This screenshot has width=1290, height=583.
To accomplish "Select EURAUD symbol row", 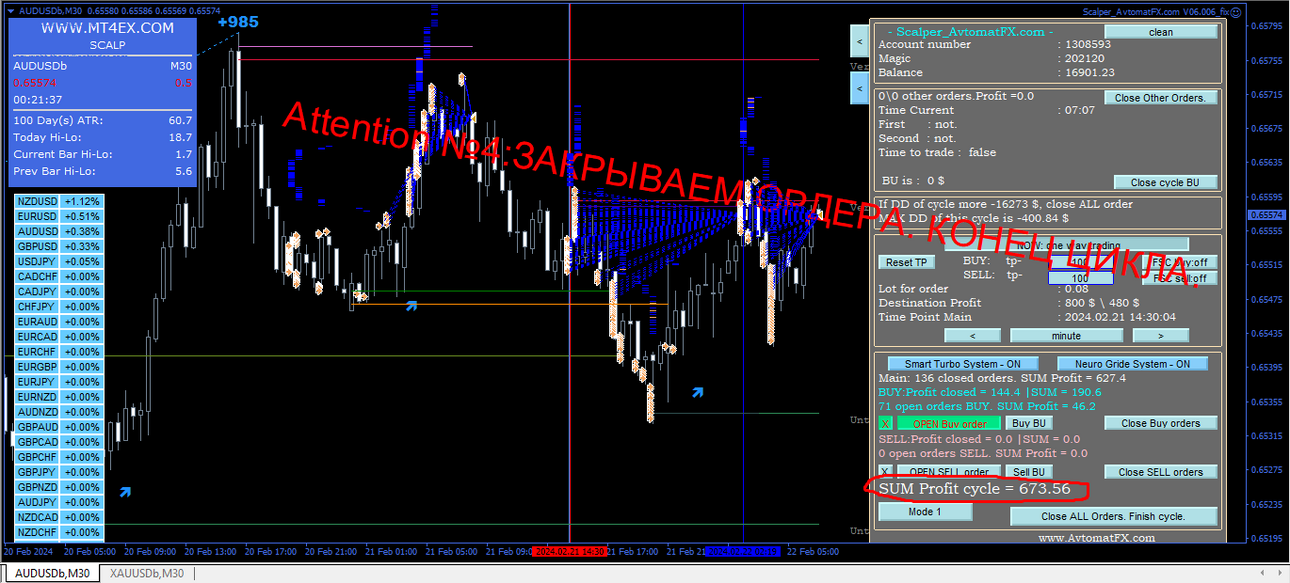I will pyautogui.click(x=59, y=322).
